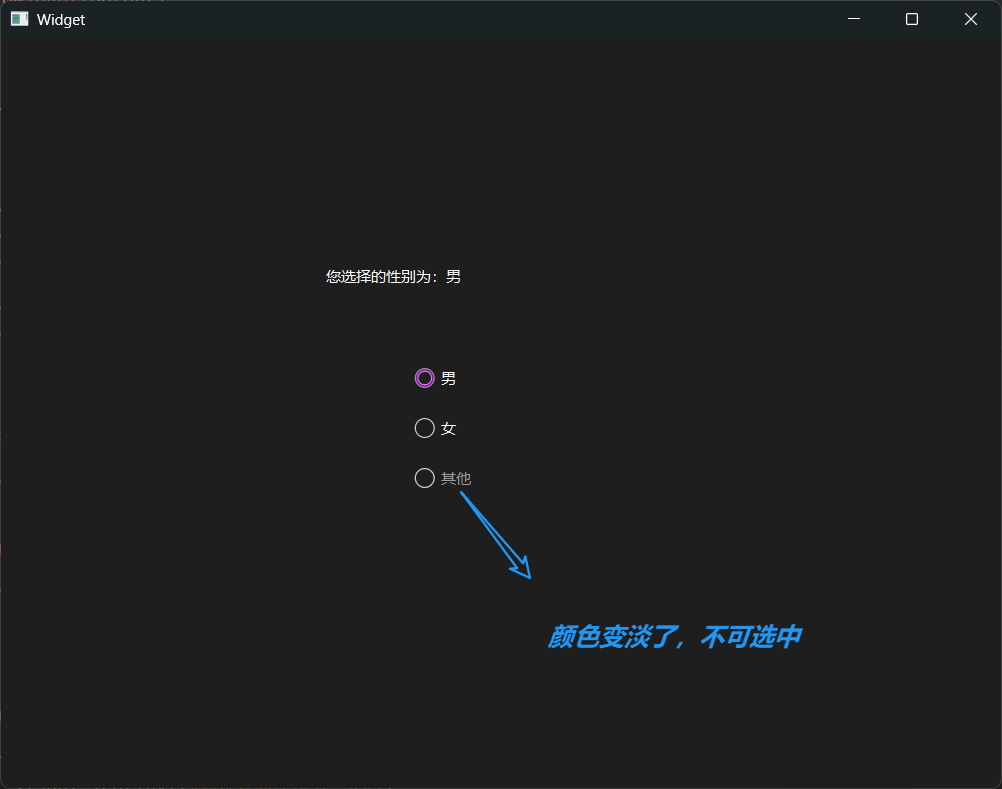Maximize the Widget window
This screenshot has width=1002, height=789.
pyautogui.click(x=912, y=19)
